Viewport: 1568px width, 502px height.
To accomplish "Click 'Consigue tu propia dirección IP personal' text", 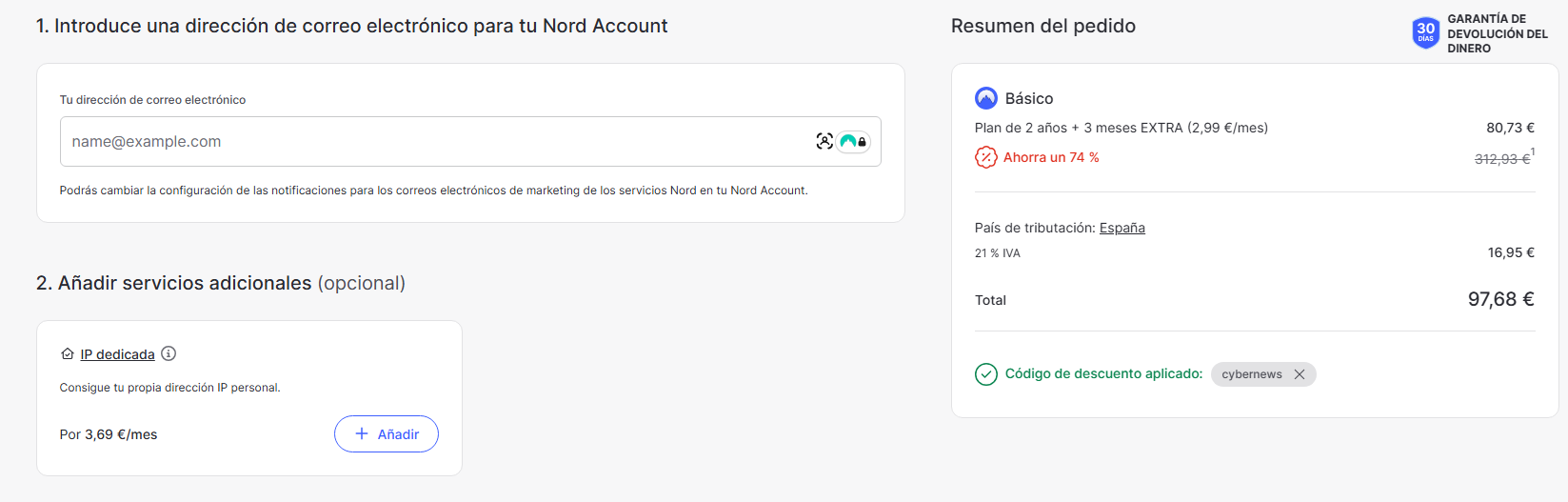I will 170,388.
